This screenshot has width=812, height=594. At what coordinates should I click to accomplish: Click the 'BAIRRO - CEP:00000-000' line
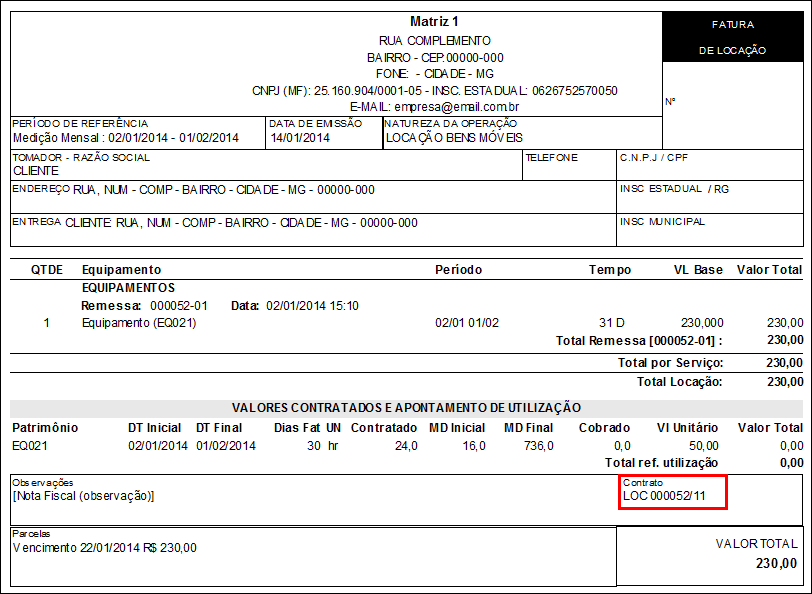click(435, 57)
